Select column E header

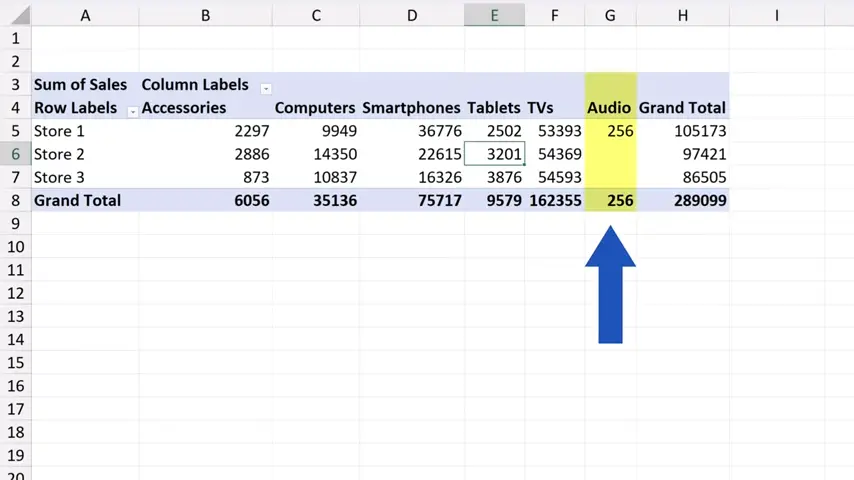pyautogui.click(x=494, y=15)
